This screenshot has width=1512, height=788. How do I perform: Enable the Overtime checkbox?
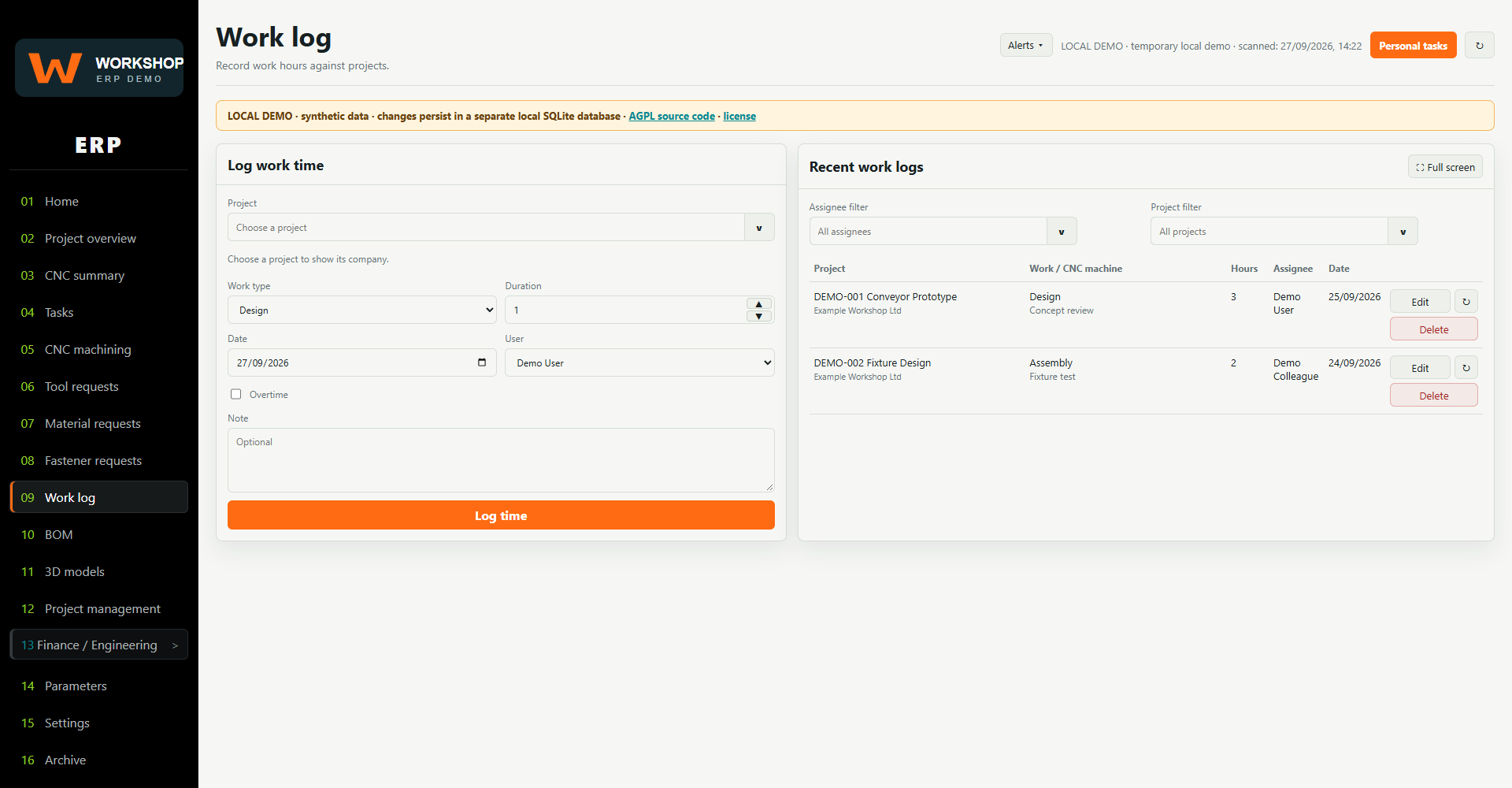(235, 394)
